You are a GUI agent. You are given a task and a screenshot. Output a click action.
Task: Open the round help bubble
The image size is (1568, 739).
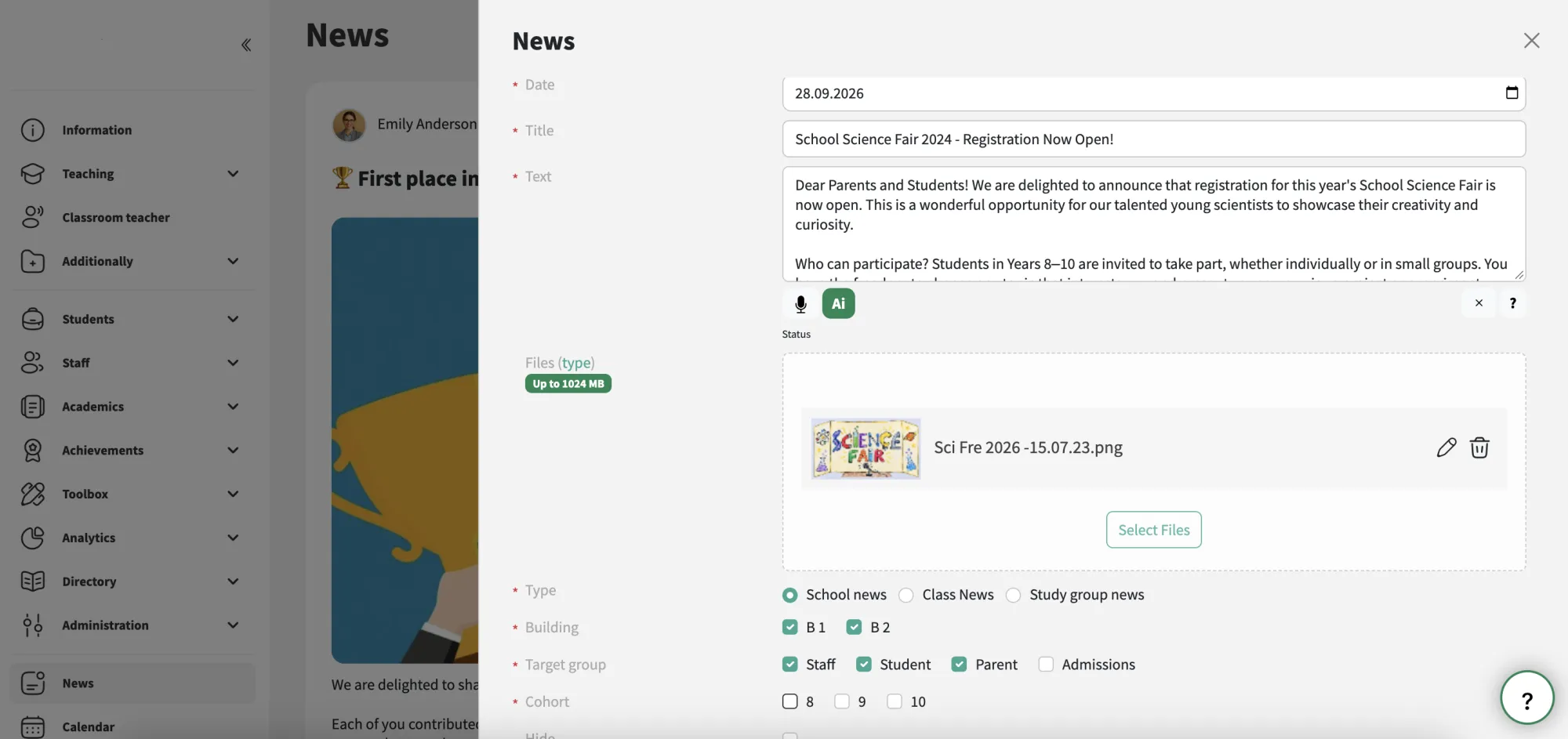[x=1526, y=697]
